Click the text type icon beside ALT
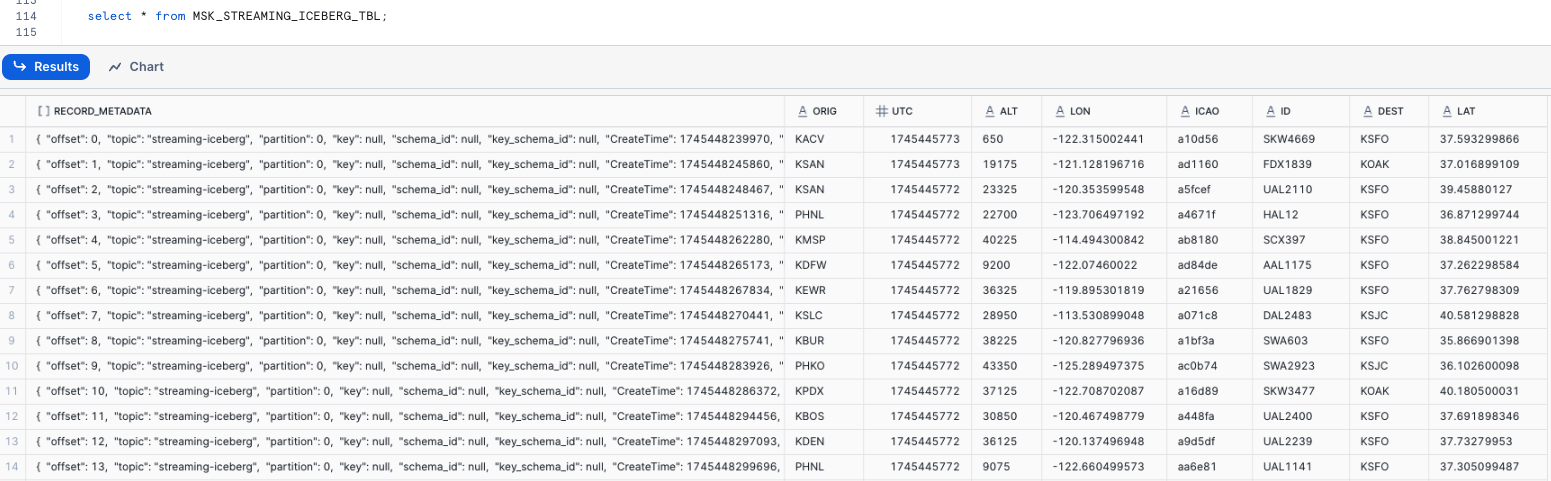This screenshot has height=481, width=1551. (988, 111)
